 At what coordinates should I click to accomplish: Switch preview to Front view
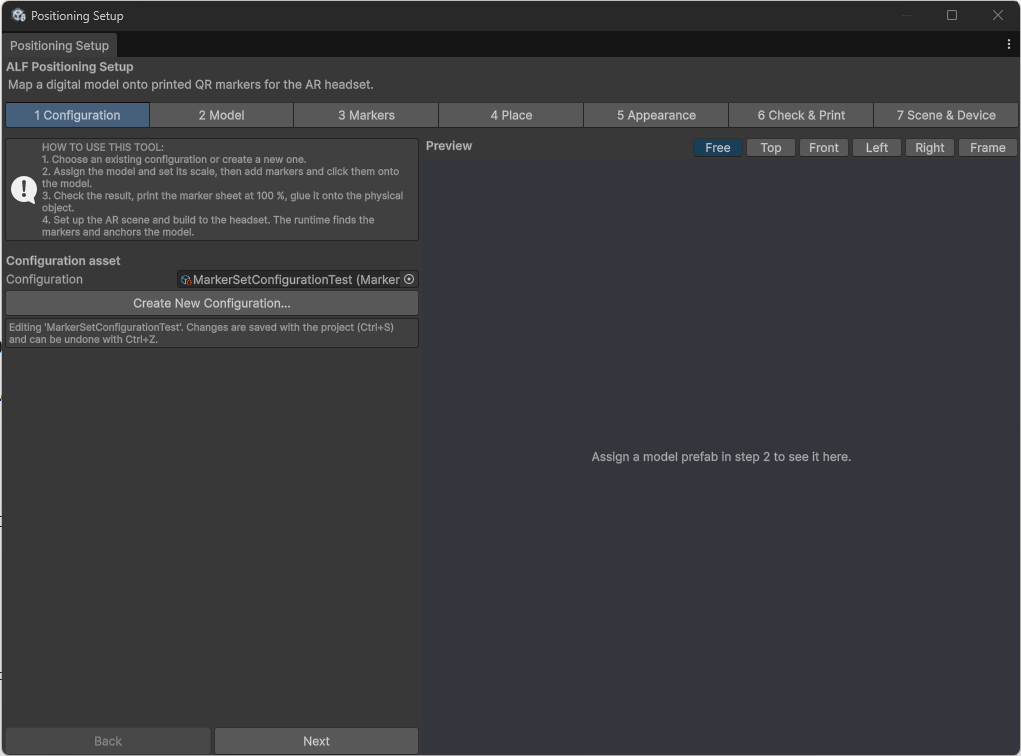(x=824, y=148)
